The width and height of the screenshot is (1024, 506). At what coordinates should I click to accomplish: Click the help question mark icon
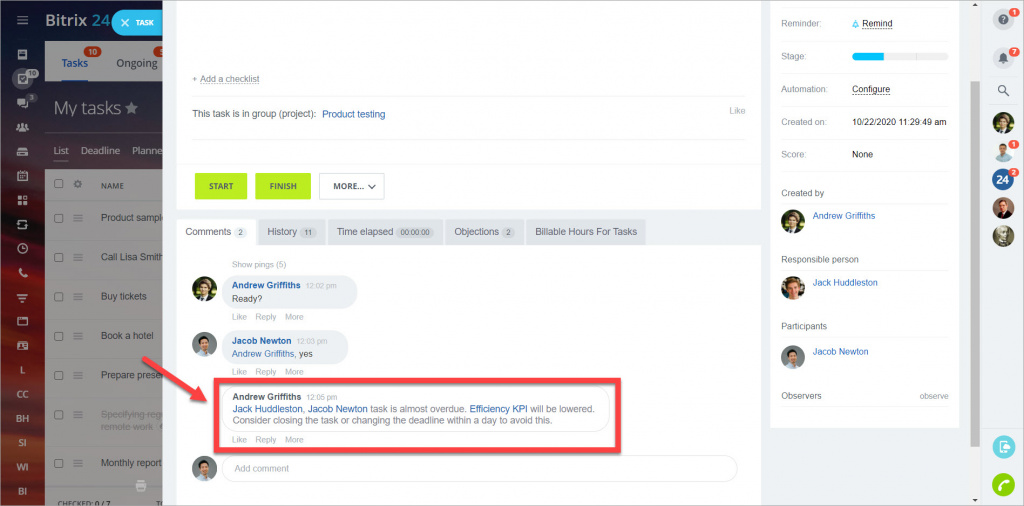[1002, 20]
